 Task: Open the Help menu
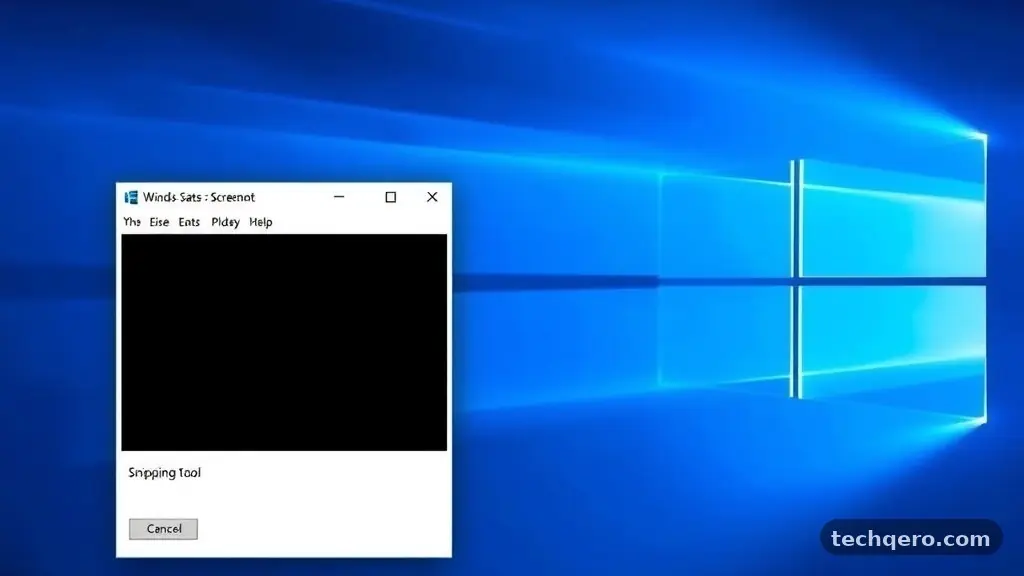pos(261,222)
